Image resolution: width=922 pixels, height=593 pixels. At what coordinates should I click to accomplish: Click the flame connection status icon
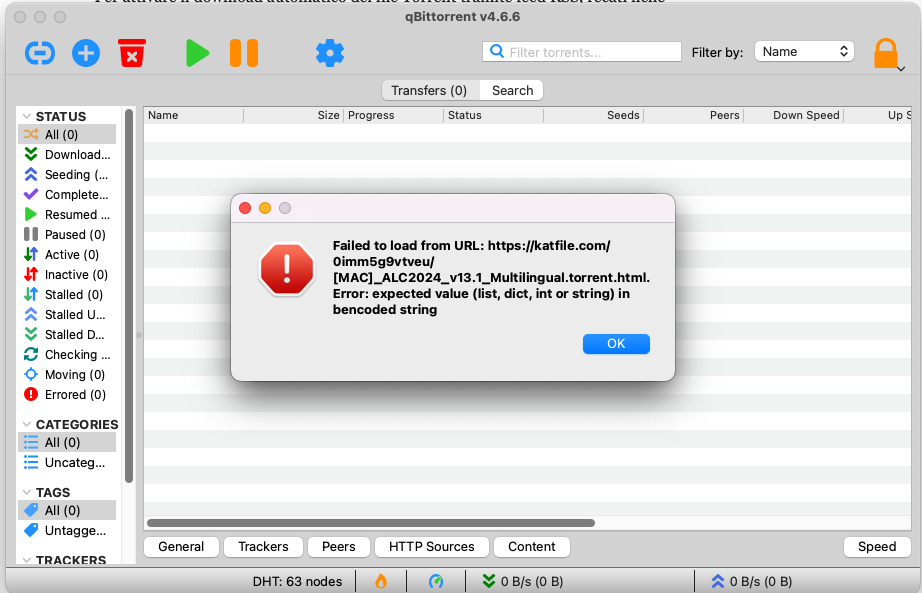[x=381, y=581]
